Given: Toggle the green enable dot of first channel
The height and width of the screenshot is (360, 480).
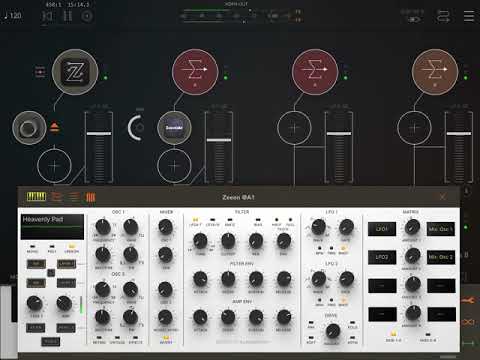Looking at the screenshot, I should [106, 78].
